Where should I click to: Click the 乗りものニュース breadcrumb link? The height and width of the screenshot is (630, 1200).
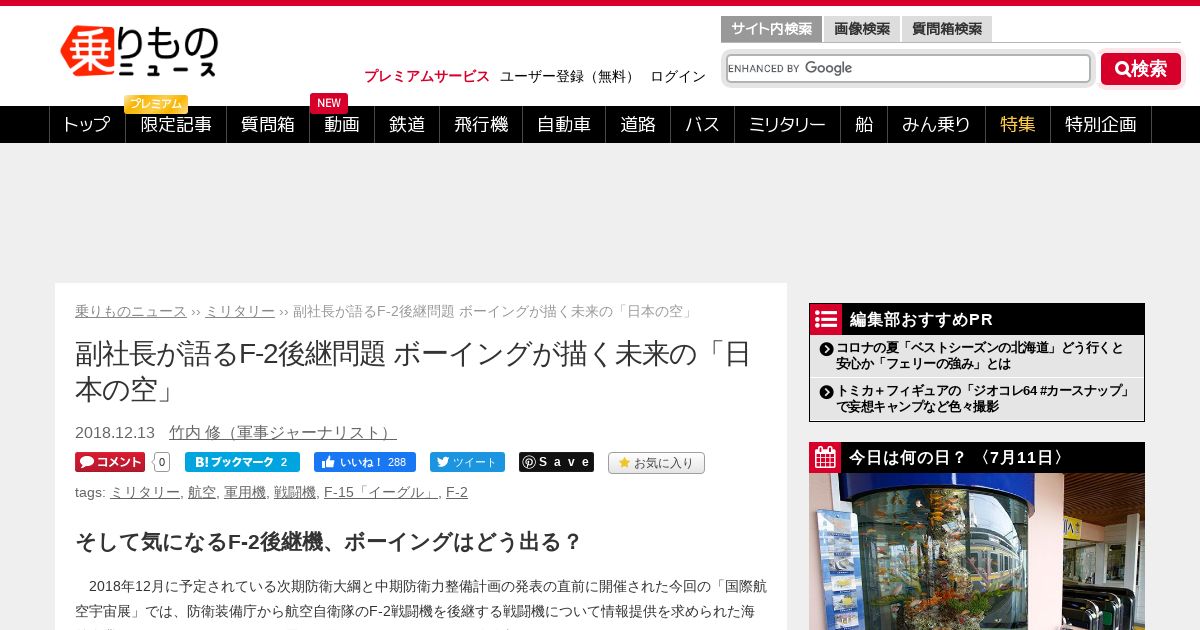click(x=131, y=311)
